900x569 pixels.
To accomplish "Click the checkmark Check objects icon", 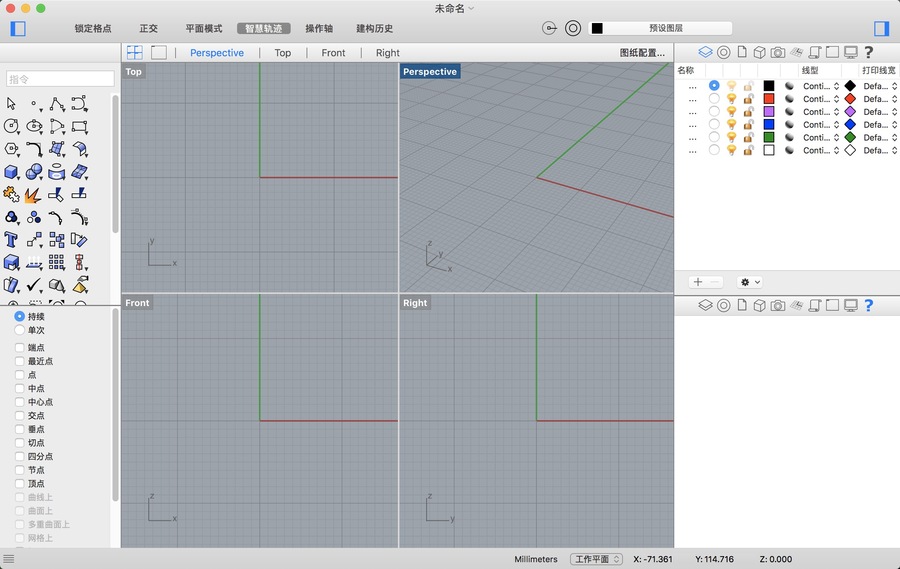I will pyautogui.click(x=34, y=285).
